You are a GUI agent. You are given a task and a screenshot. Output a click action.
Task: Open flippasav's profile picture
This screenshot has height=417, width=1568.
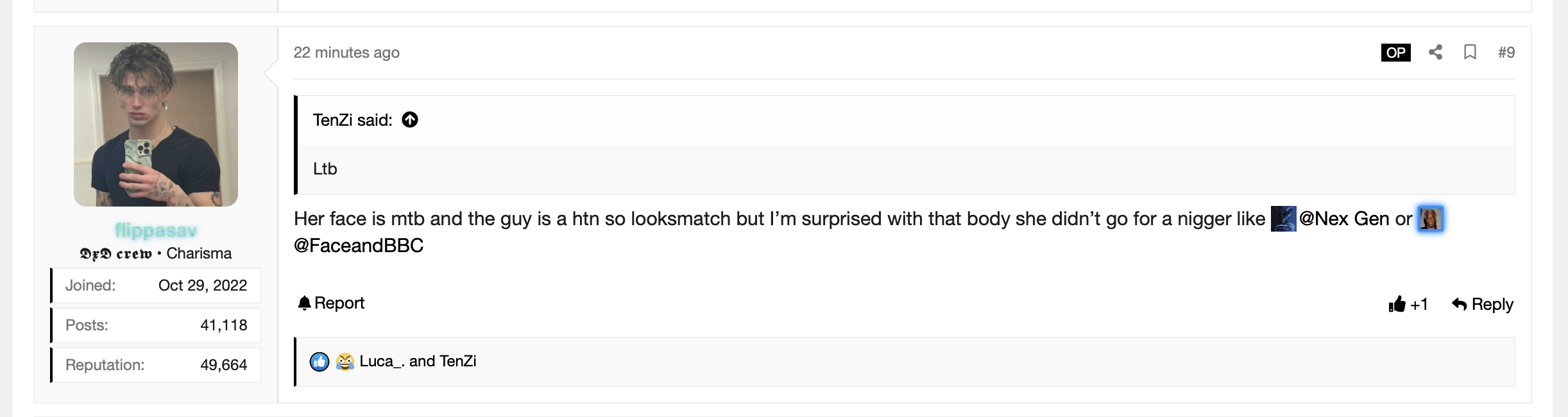[x=156, y=124]
